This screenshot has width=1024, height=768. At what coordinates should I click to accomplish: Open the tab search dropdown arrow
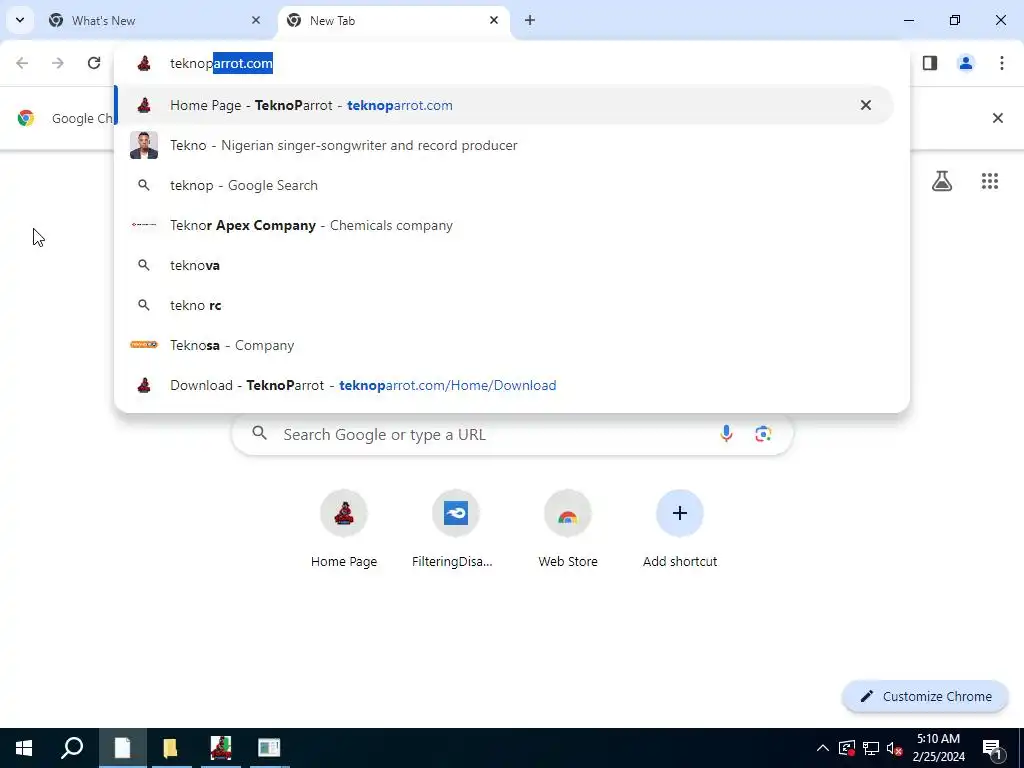tap(20, 20)
